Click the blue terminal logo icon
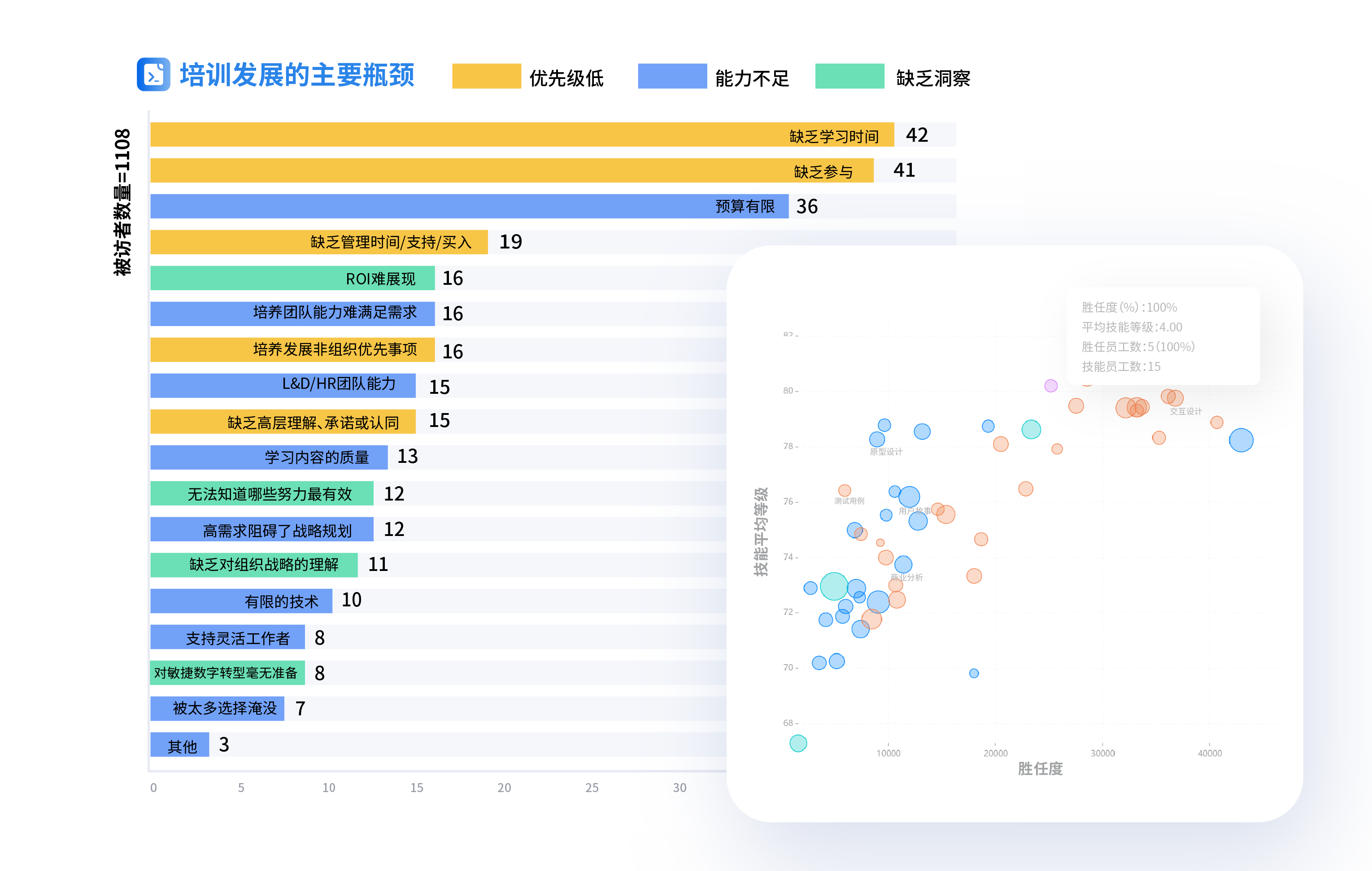This screenshot has width=1372, height=871. point(153,74)
